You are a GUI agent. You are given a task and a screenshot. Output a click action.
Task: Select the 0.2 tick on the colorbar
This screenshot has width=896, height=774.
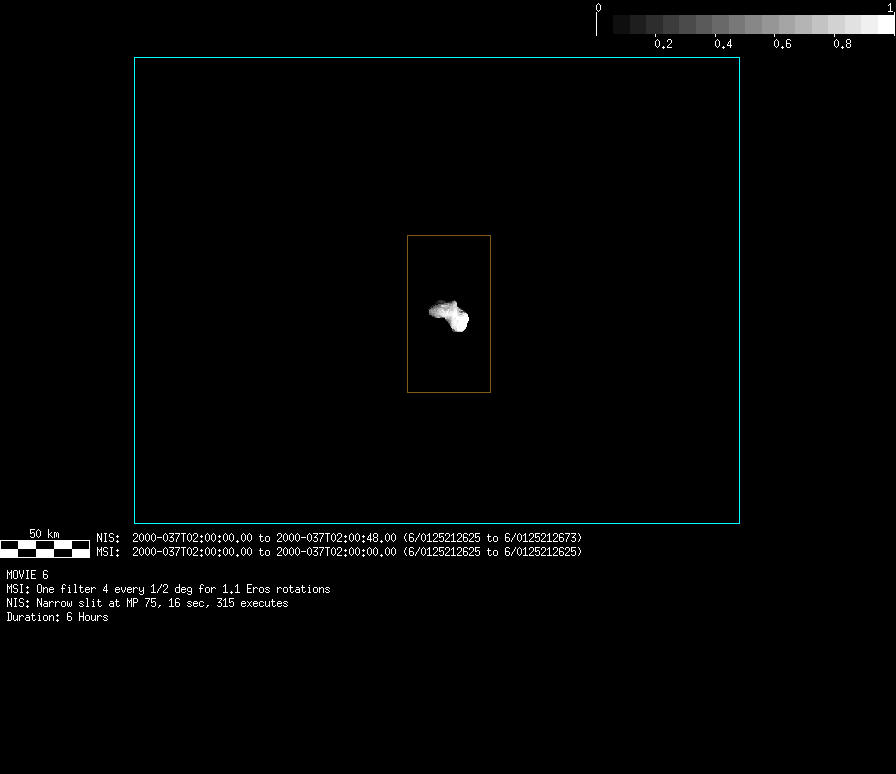(663, 44)
